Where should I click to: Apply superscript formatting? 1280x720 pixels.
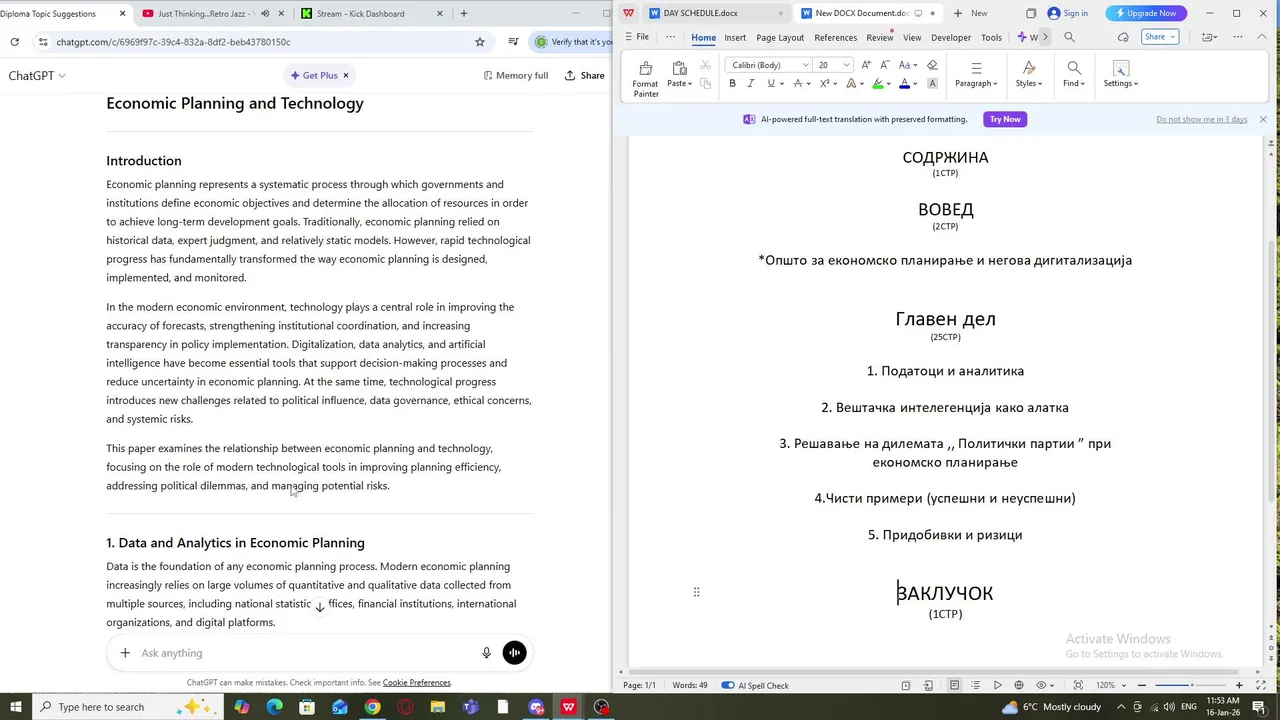coord(824,84)
